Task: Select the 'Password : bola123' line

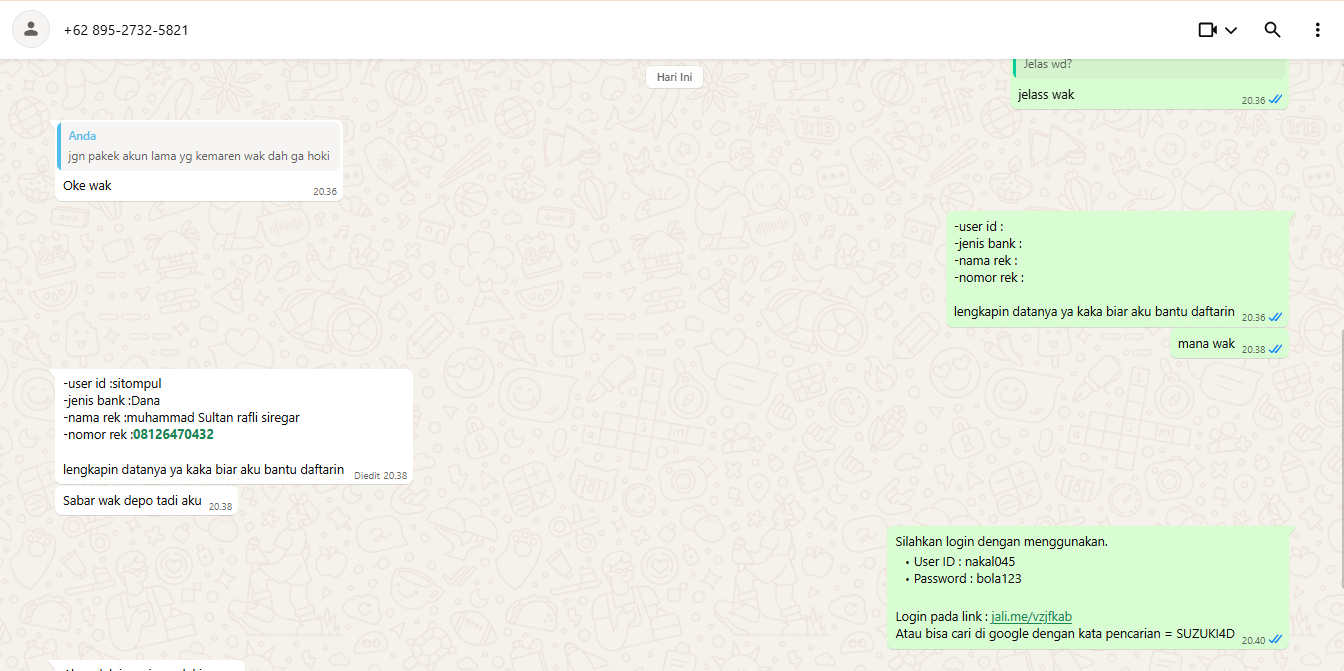Action: pyautogui.click(x=967, y=579)
